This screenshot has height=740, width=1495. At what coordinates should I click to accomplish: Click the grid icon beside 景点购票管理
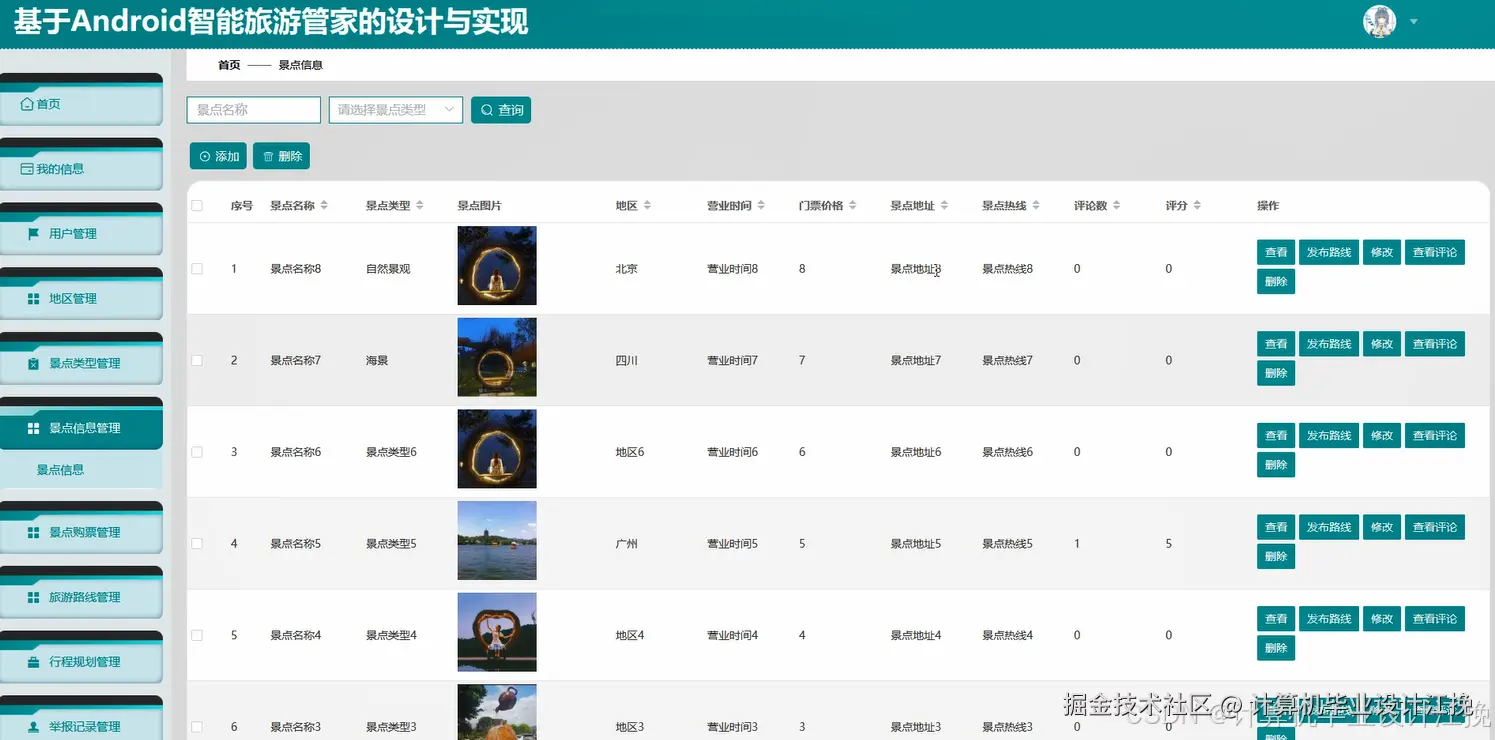[x=33, y=533]
